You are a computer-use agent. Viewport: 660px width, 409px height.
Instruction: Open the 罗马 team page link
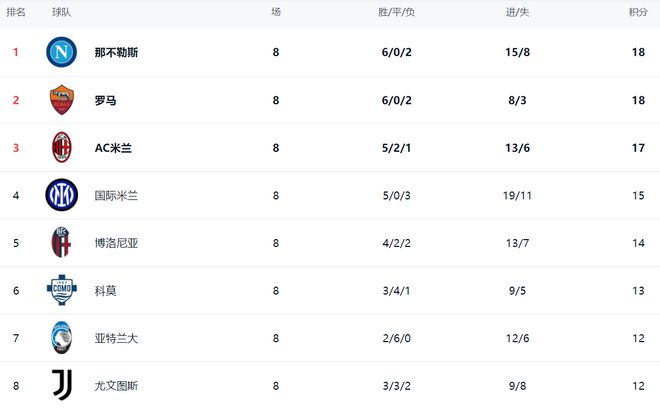coord(105,100)
